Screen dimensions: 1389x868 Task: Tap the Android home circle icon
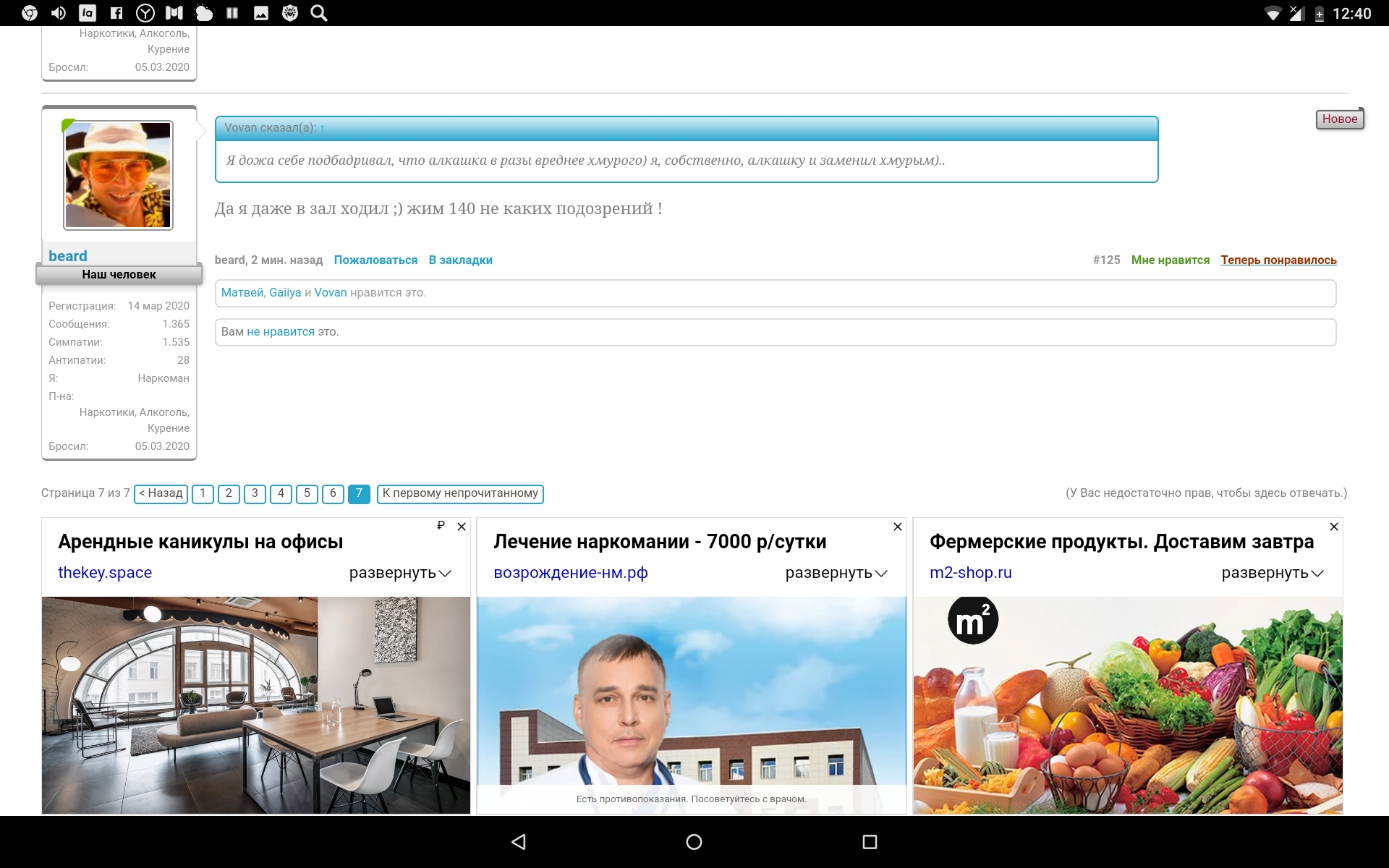click(x=694, y=841)
